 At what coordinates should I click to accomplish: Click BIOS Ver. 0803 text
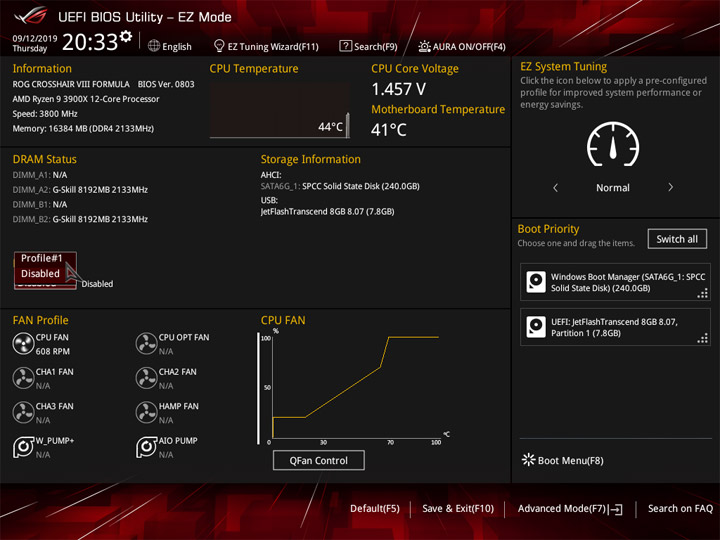[166, 84]
